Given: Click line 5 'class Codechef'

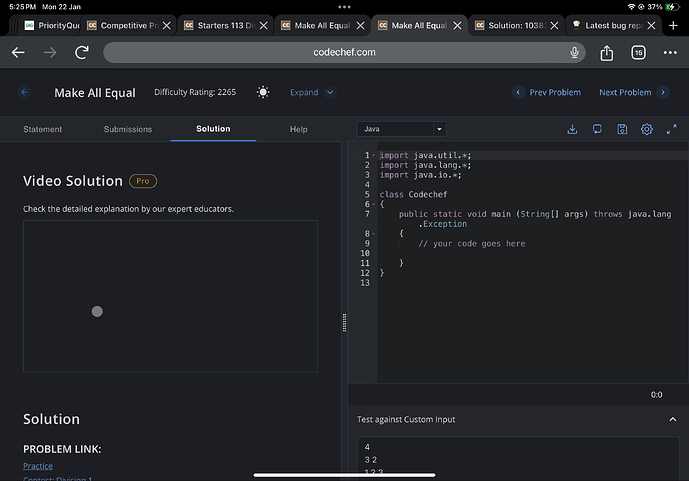Looking at the screenshot, I should (x=413, y=195).
